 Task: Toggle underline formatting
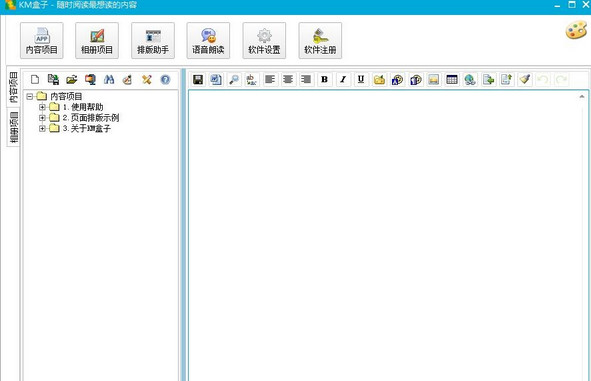coord(361,80)
